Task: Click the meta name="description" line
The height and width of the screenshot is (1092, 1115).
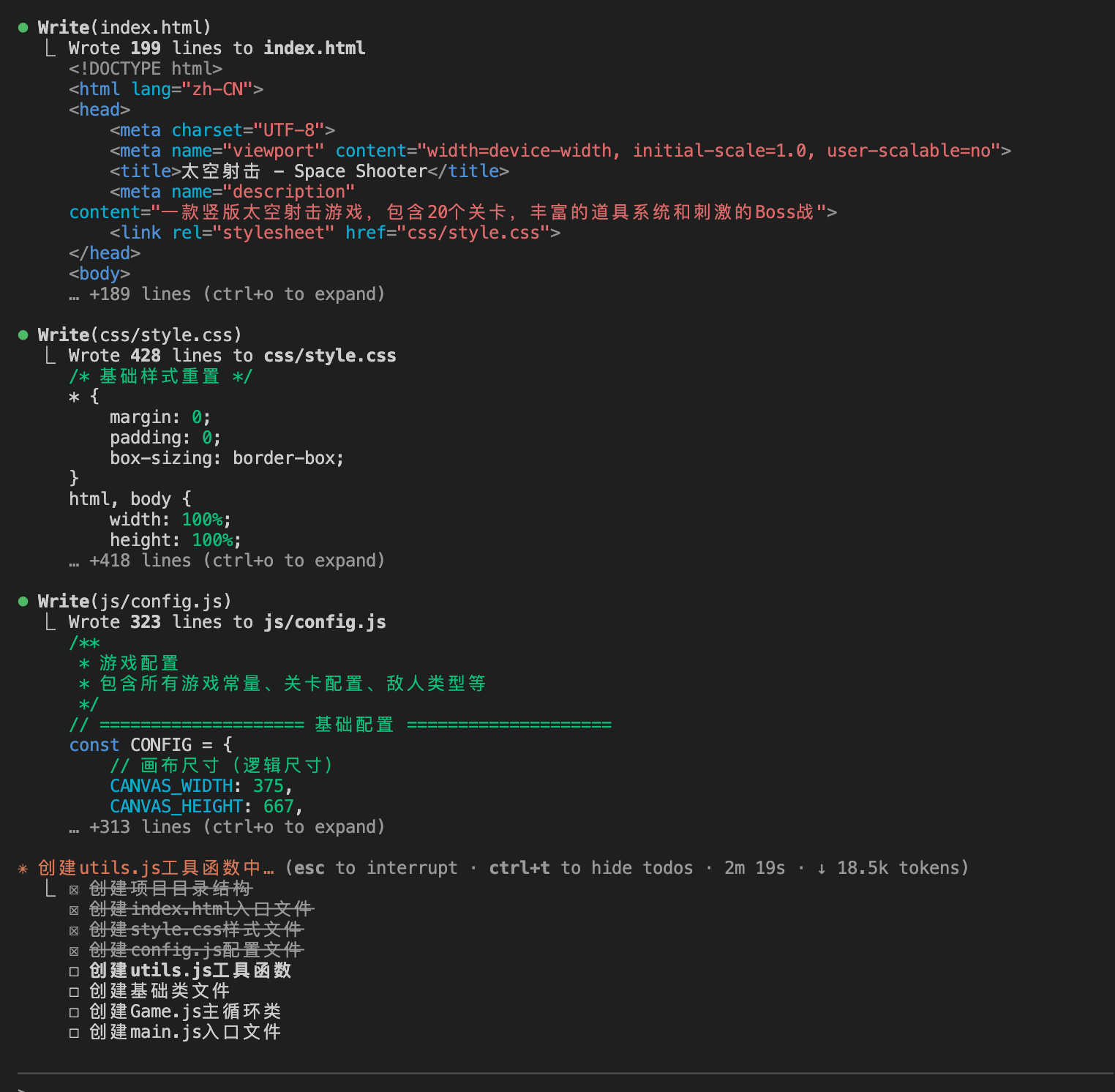Action: pyautogui.click(x=233, y=192)
